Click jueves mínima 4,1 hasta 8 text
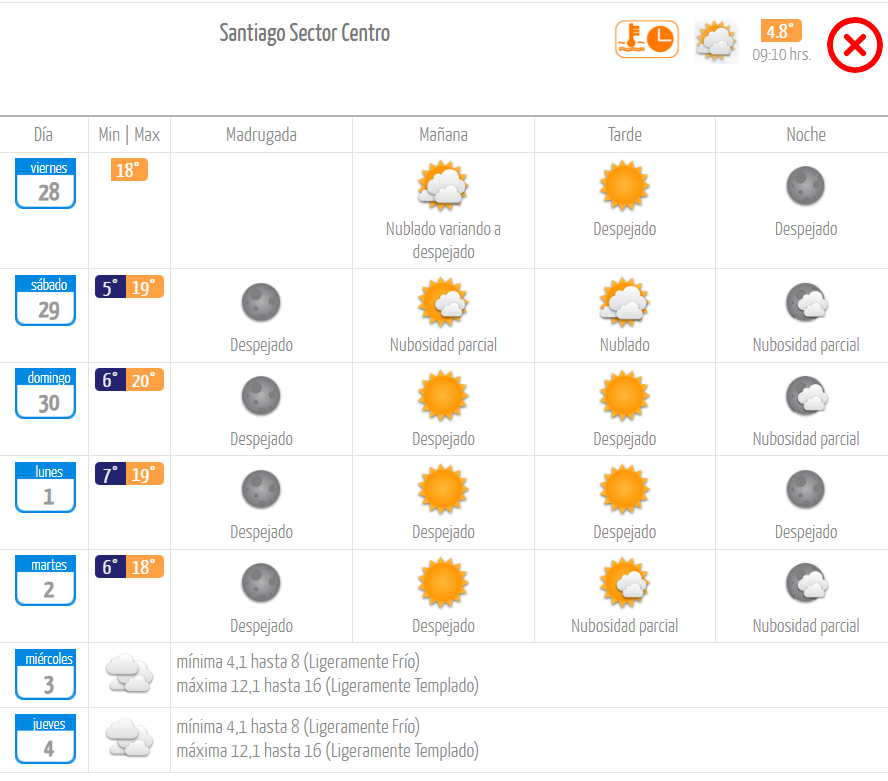Image resolution: width=888 pixels, height=781 pixels. (238, 727)
